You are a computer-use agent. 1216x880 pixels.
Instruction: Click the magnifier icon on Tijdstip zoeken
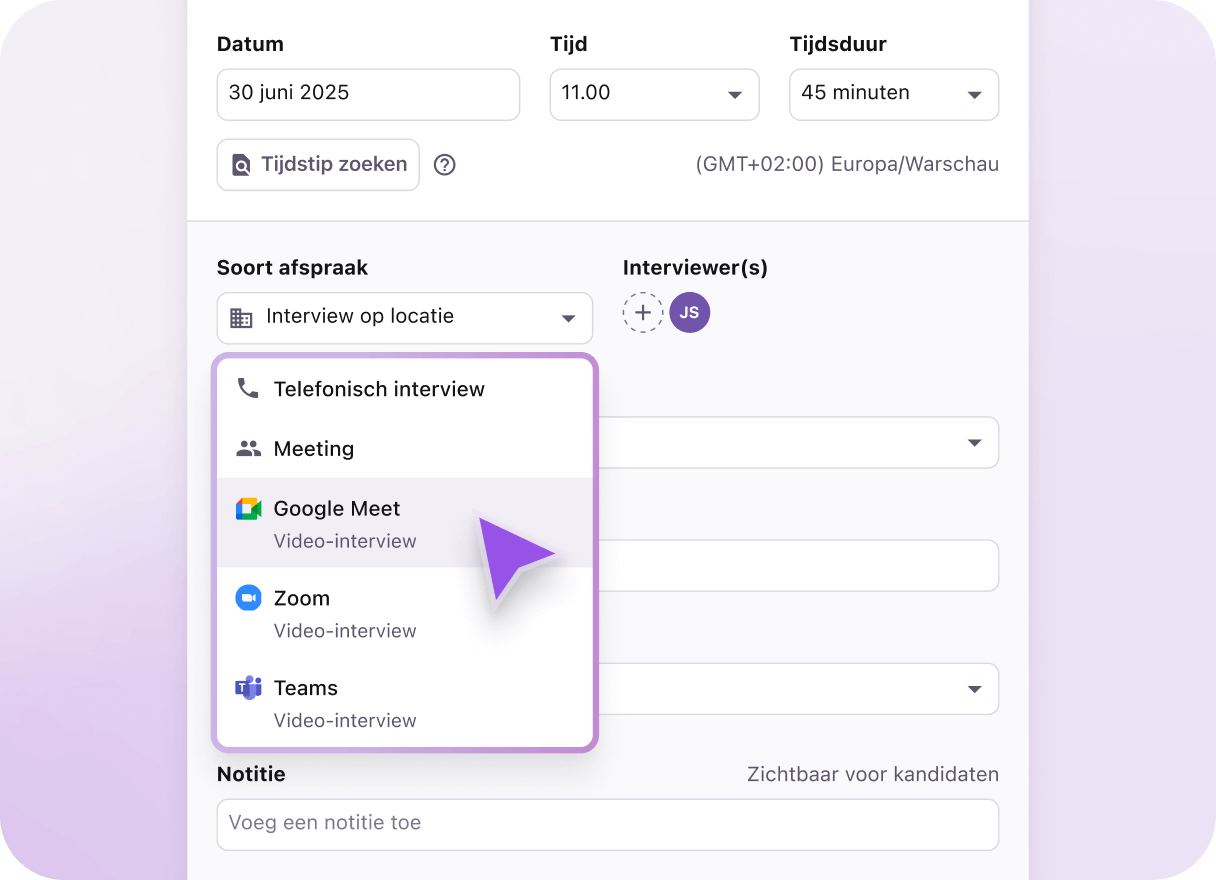click(241, 164)
